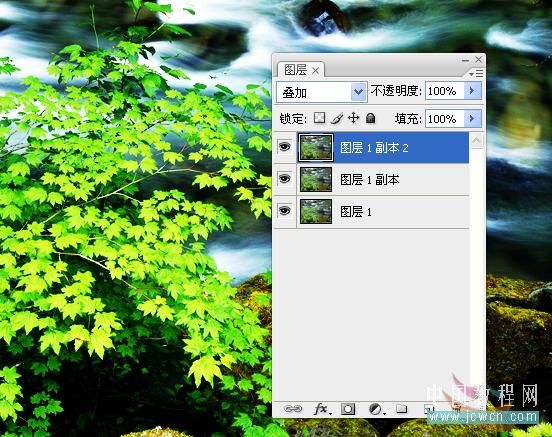Expand the 不透明度 opacity slider arrow
Viewport: 552px width, 437px height.
coord(472,91)
